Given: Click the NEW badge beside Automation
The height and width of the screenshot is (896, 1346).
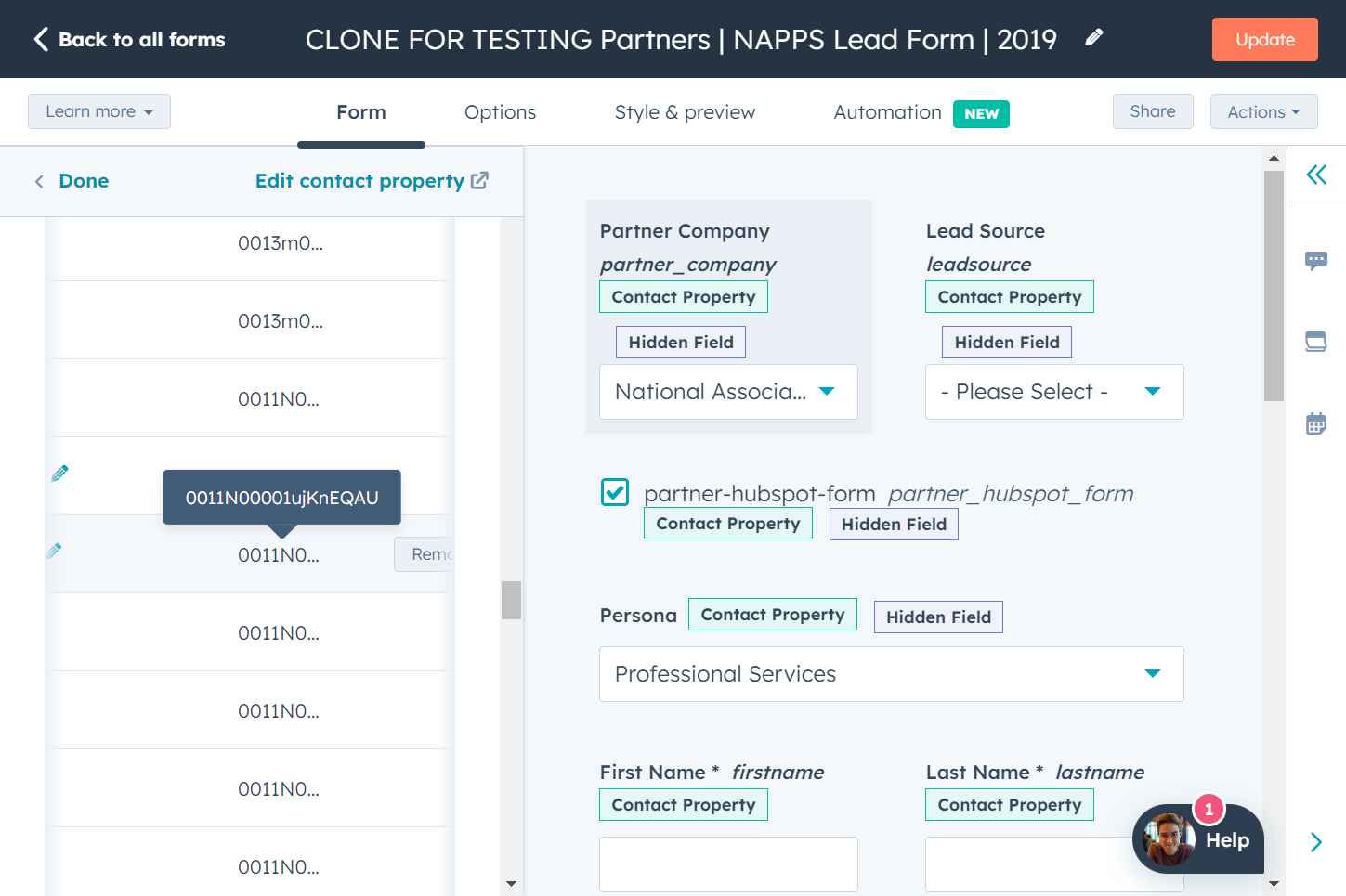Looking at the screenshot, I should (x=981, y=113).
